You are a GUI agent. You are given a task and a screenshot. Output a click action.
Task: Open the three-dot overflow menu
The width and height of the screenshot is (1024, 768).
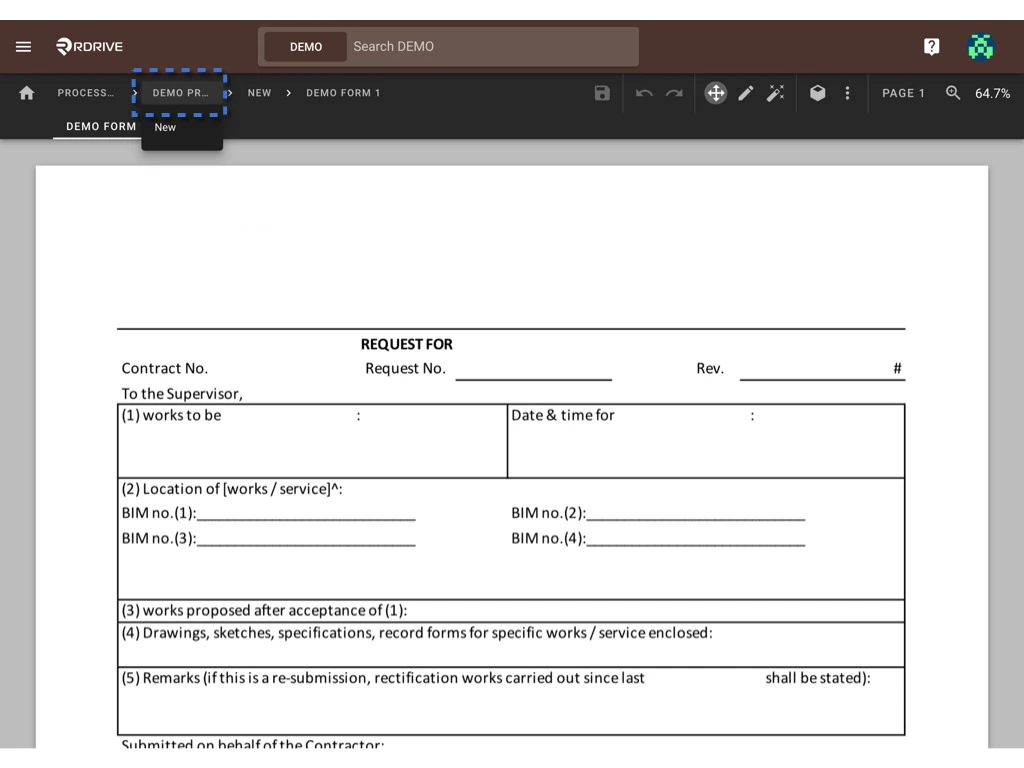pos(847,93)
